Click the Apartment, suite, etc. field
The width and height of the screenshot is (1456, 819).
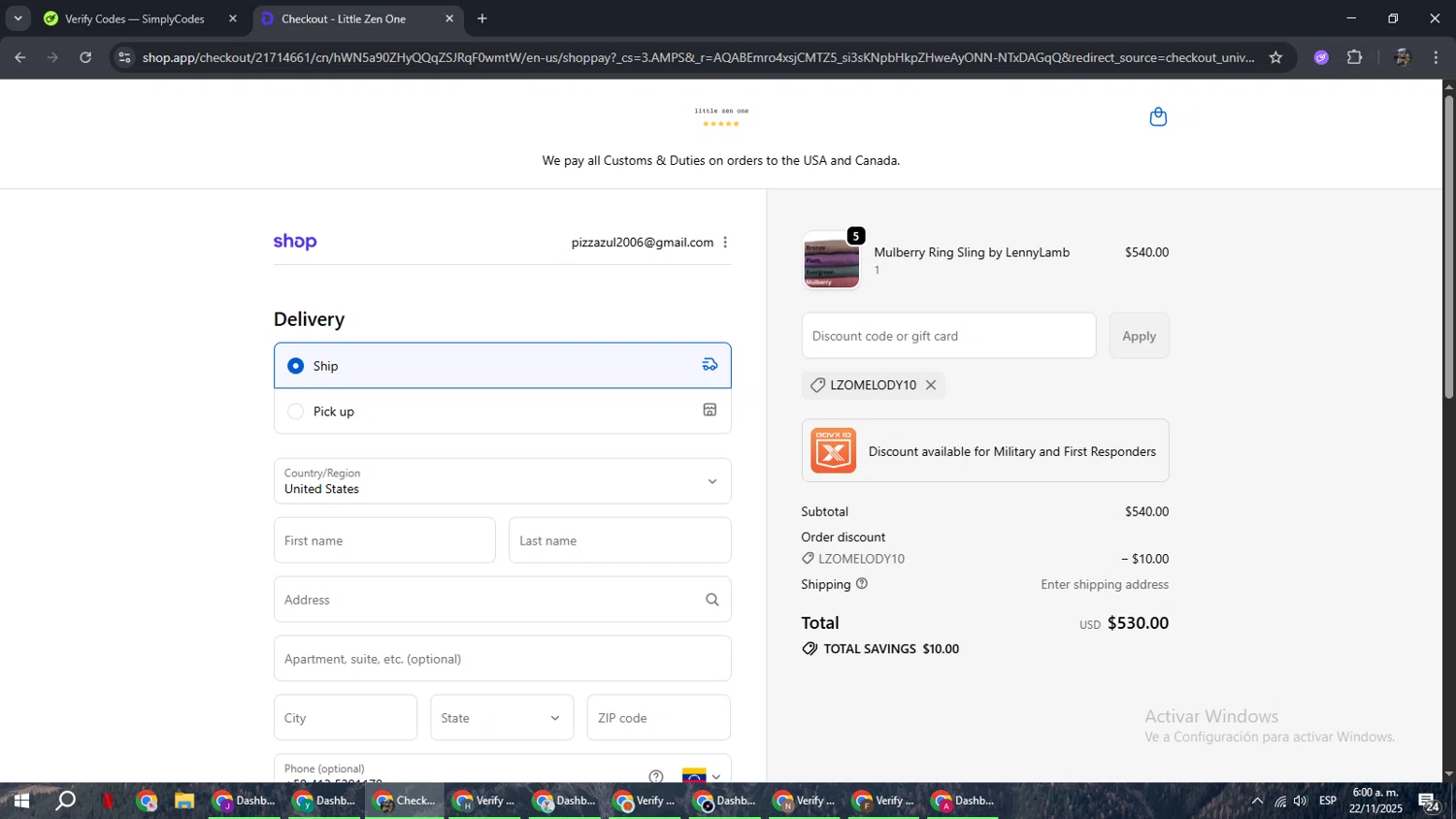[x=503, y=659]
